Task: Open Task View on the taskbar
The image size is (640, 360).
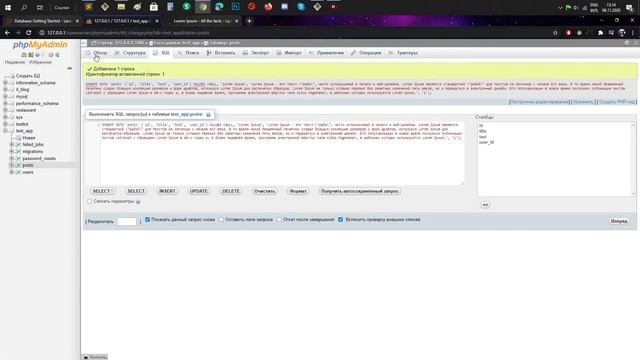Action: 40,7
